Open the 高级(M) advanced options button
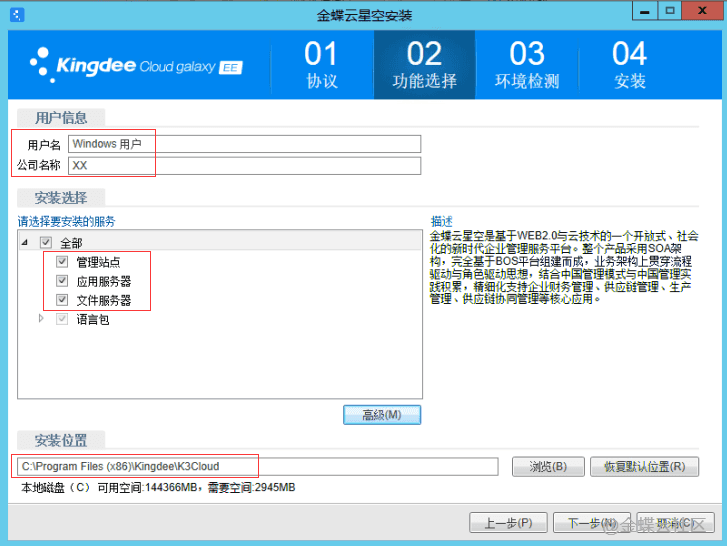This screenshot has height=546, width=727. (x=382, y=414)
